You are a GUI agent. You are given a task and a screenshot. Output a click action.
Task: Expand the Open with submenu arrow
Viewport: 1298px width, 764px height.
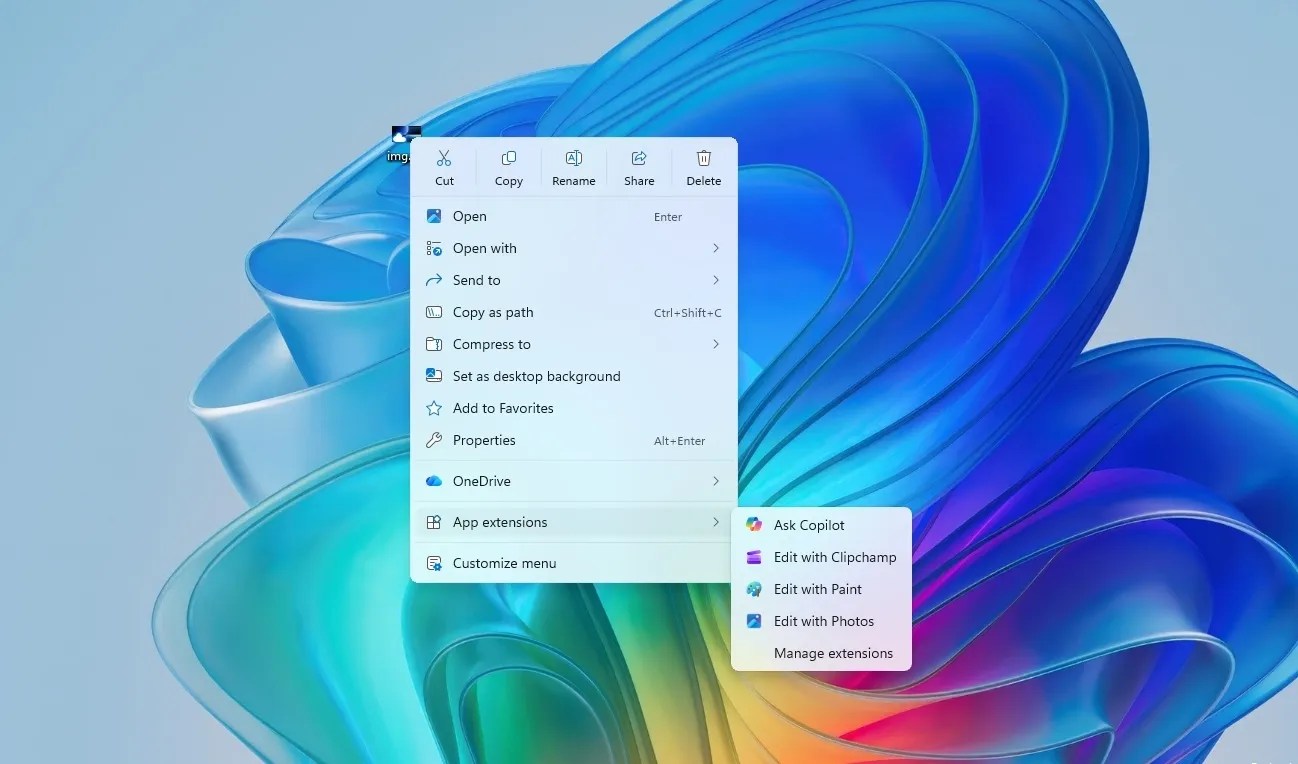click(x=716, y=248)
